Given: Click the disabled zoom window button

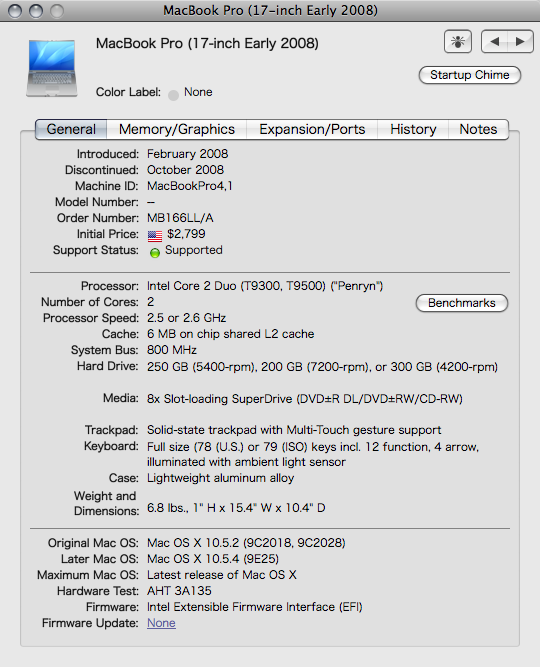Looking at the screenshot, I should click(x=57, y=11).
